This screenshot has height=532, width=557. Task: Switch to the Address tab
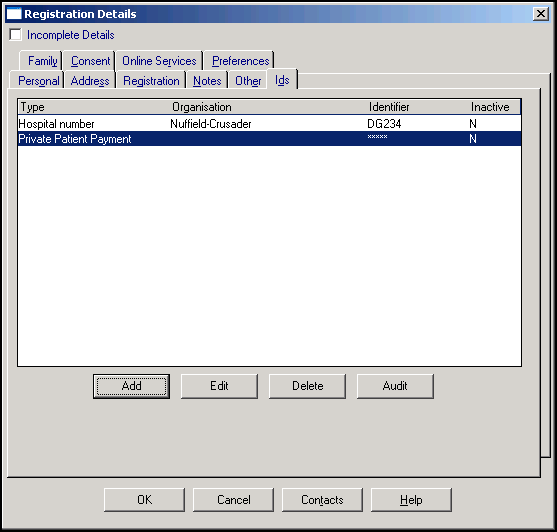coord(90,81)
